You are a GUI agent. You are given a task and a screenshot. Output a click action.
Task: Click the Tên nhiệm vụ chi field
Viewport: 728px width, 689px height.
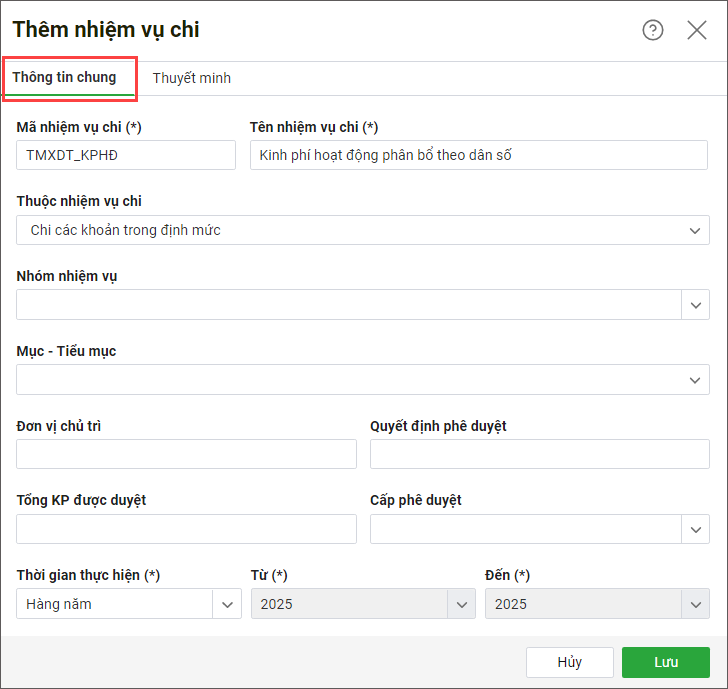coord(478,155)
